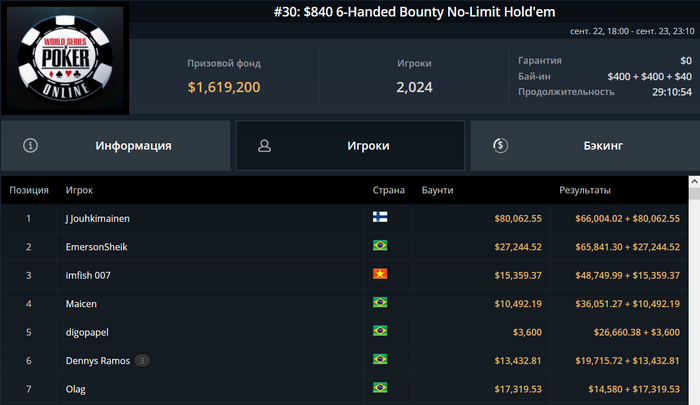Click the person icon on Игроки tab

(x=264, y=146)
